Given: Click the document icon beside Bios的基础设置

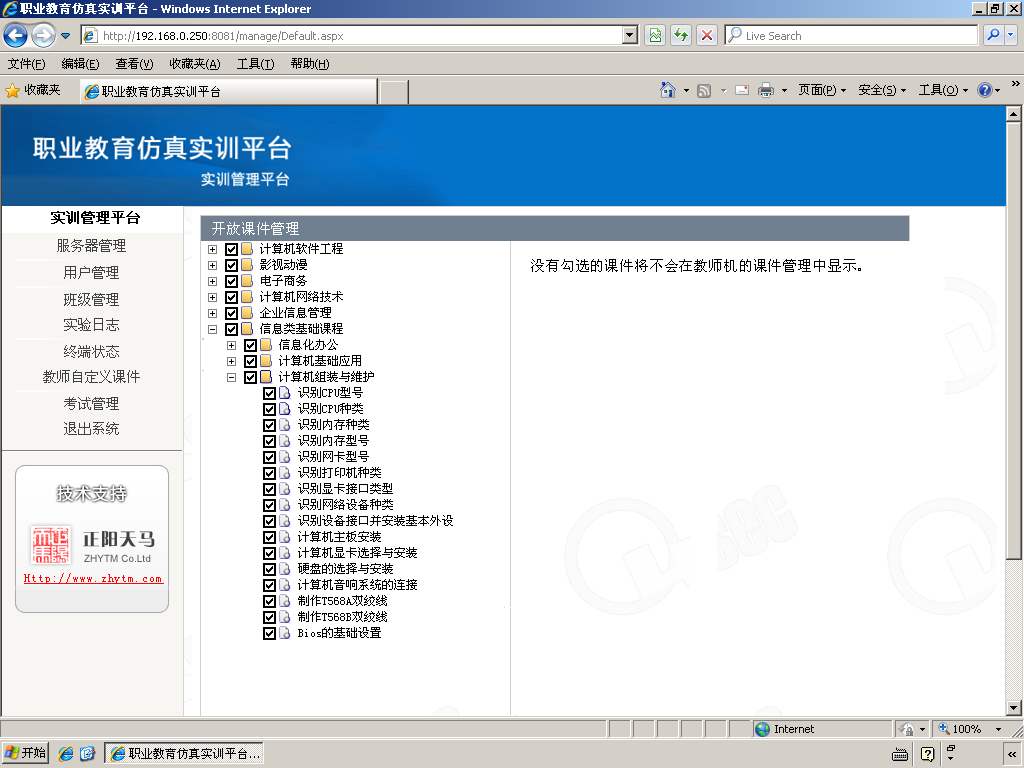Looking at the screenshot, I should [x=285, y=633].
